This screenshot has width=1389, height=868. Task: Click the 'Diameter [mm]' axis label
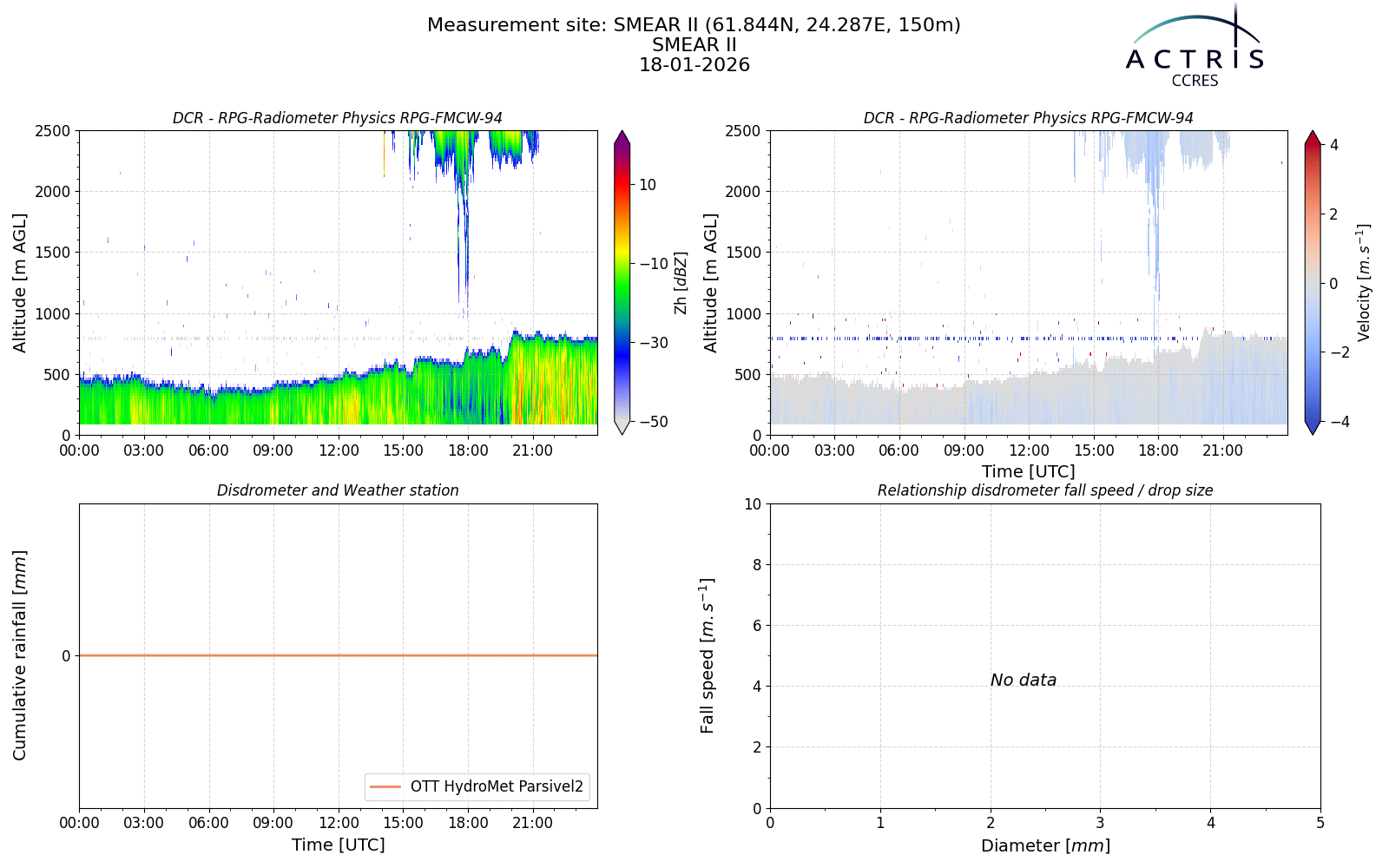(1045, 845)
